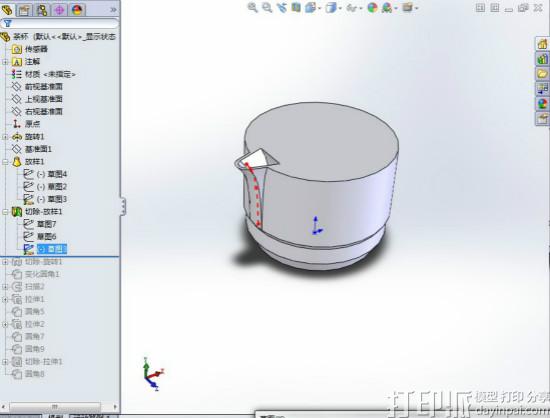The width and height of the screenshot is (550, 418).
Task: Click the display style dropdown arrow
Action: click(340, 8)
